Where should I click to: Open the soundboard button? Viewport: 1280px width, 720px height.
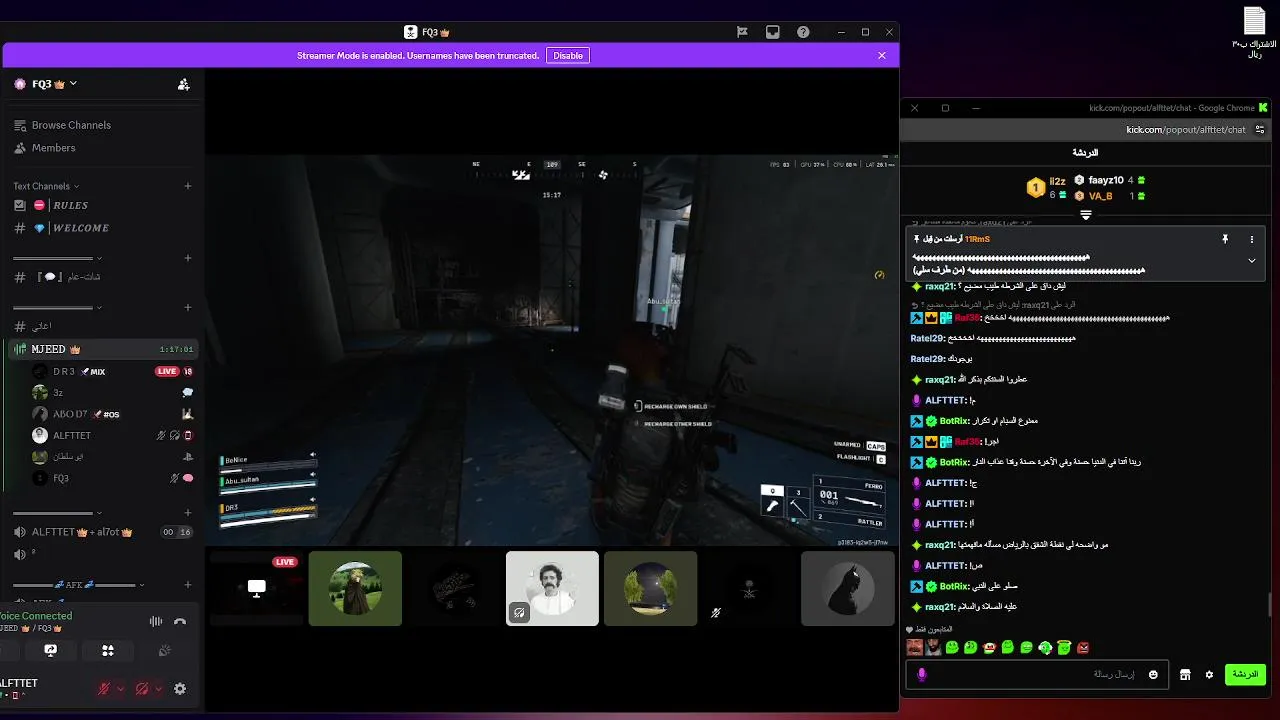pos(165,650)
